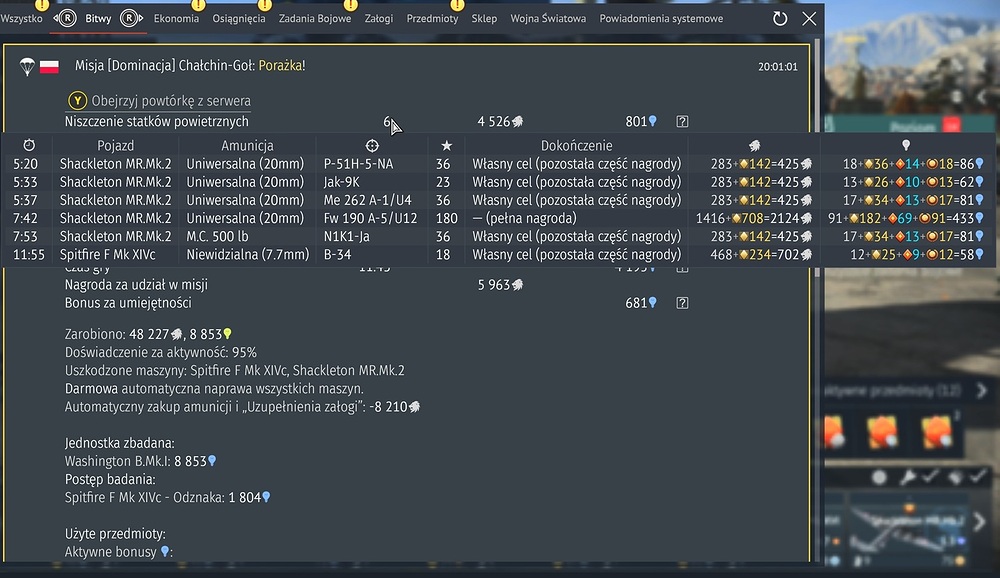This screenshot has width=1000, height=578.
Task: Click the yellow Y button icon
Action: 77,101
